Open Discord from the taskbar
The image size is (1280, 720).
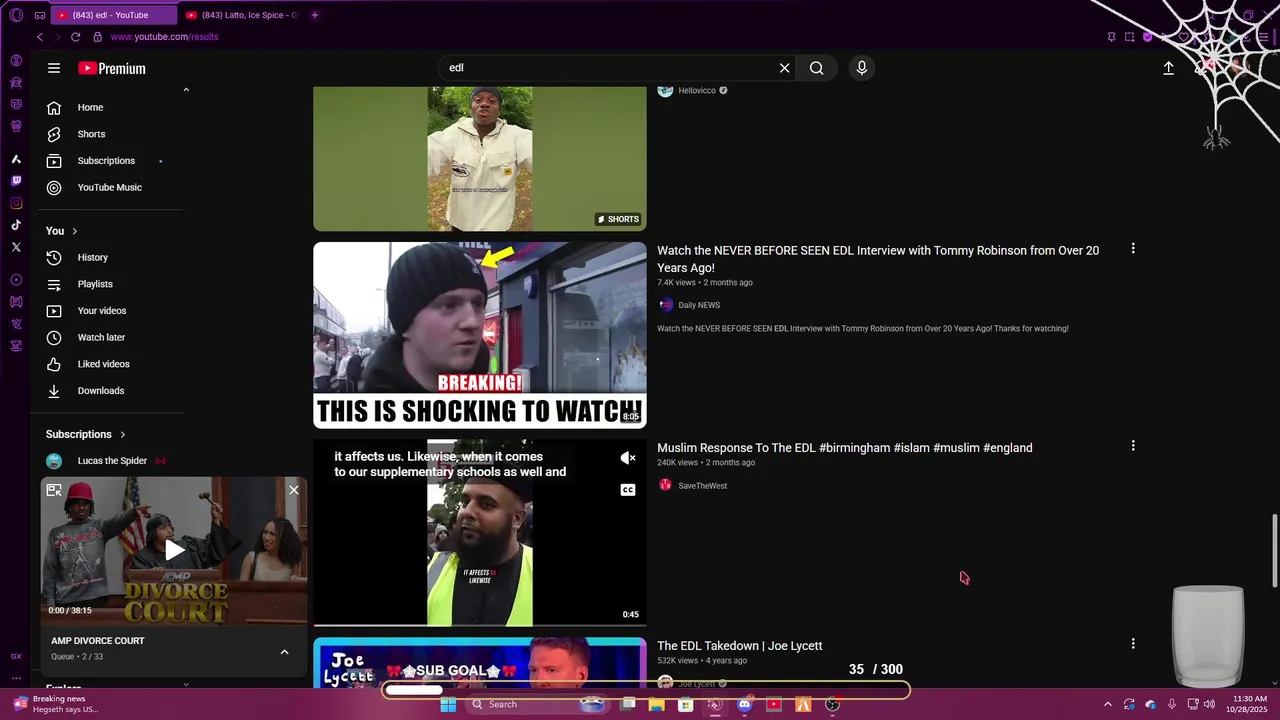point(744,704)
